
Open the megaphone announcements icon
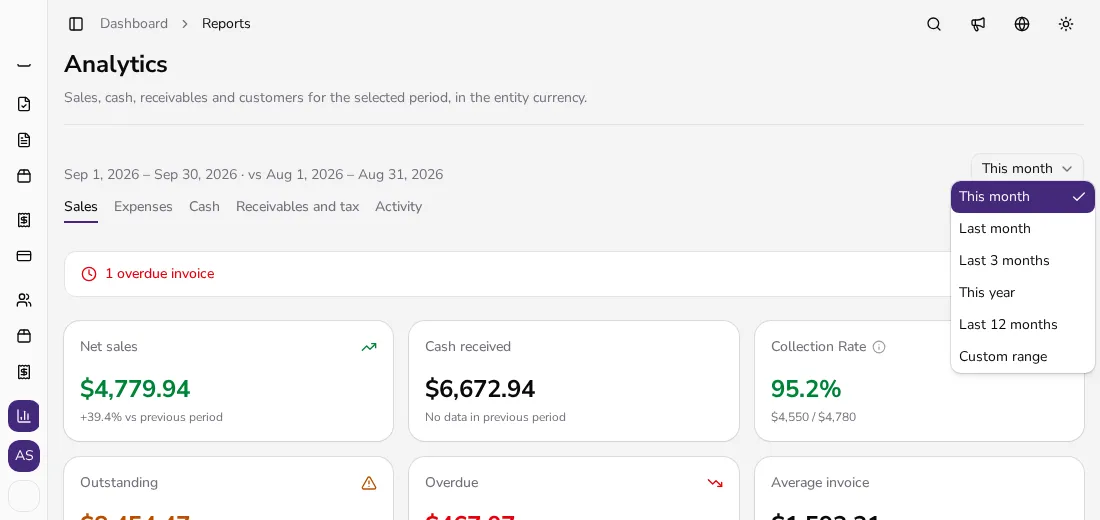coord(978,24)
